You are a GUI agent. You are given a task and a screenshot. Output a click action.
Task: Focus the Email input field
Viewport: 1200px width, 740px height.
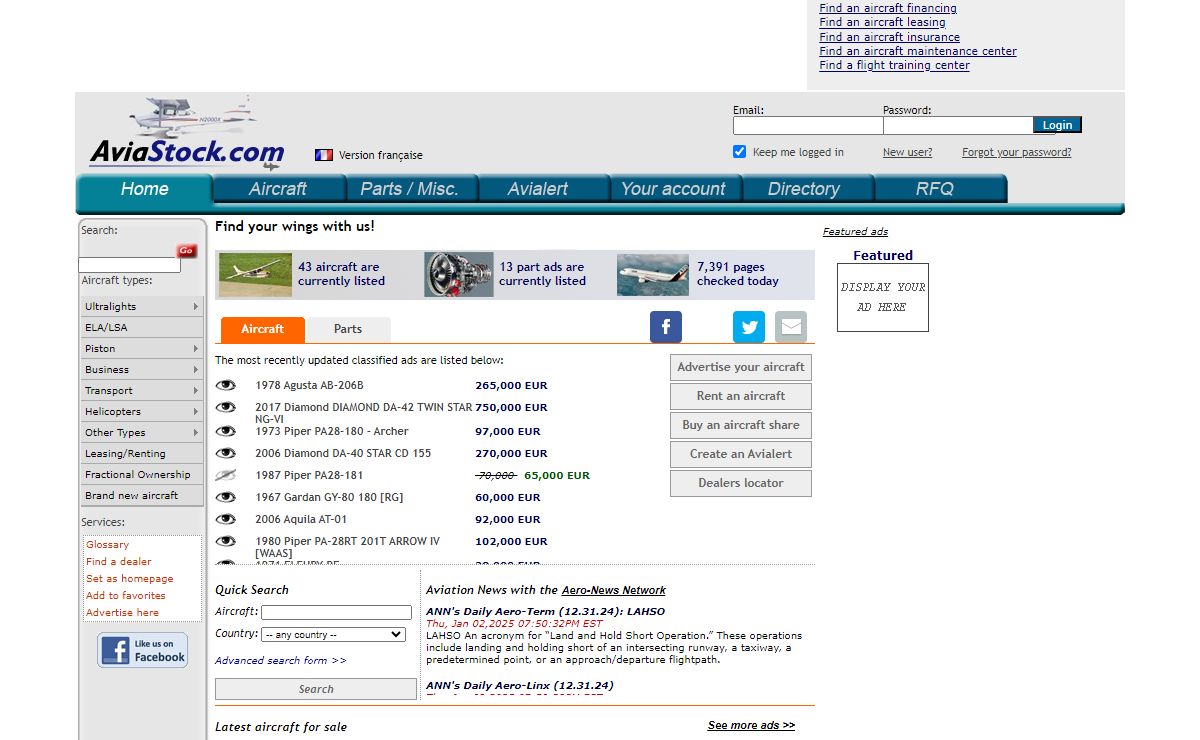point(808,126)
